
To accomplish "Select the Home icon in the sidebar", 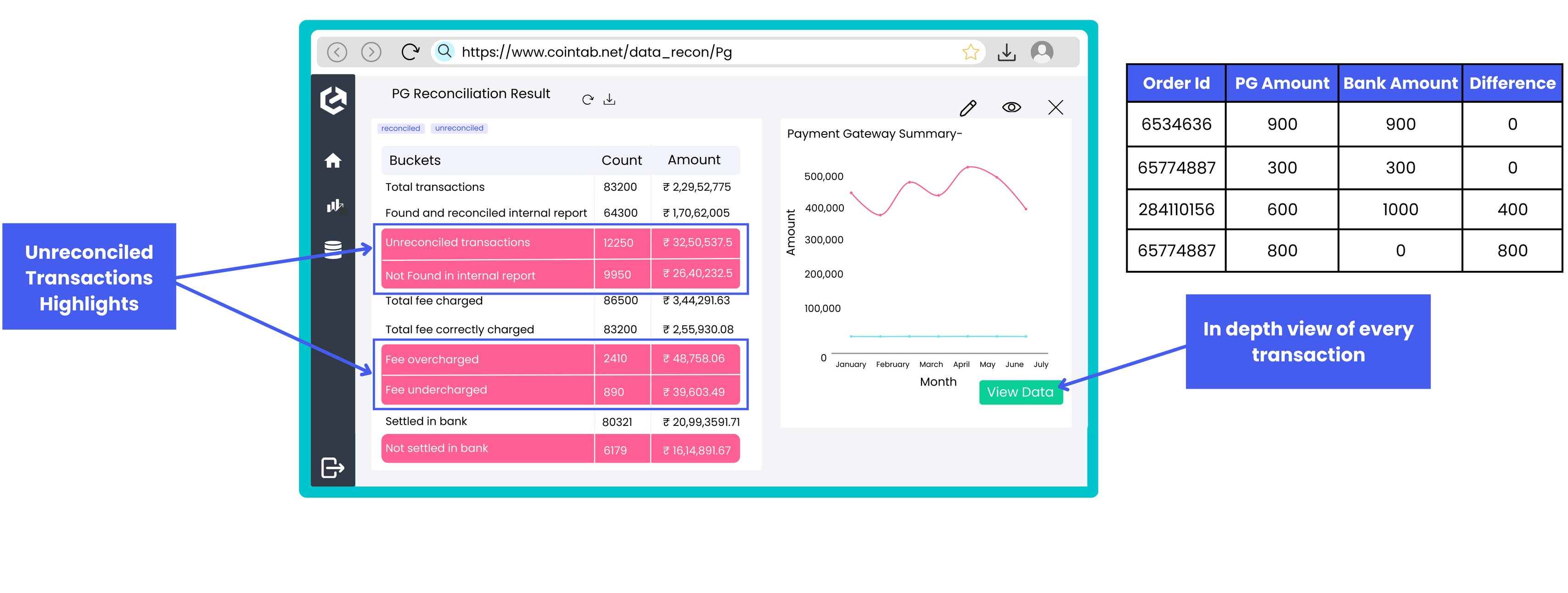I will click(x=333, y=161).
